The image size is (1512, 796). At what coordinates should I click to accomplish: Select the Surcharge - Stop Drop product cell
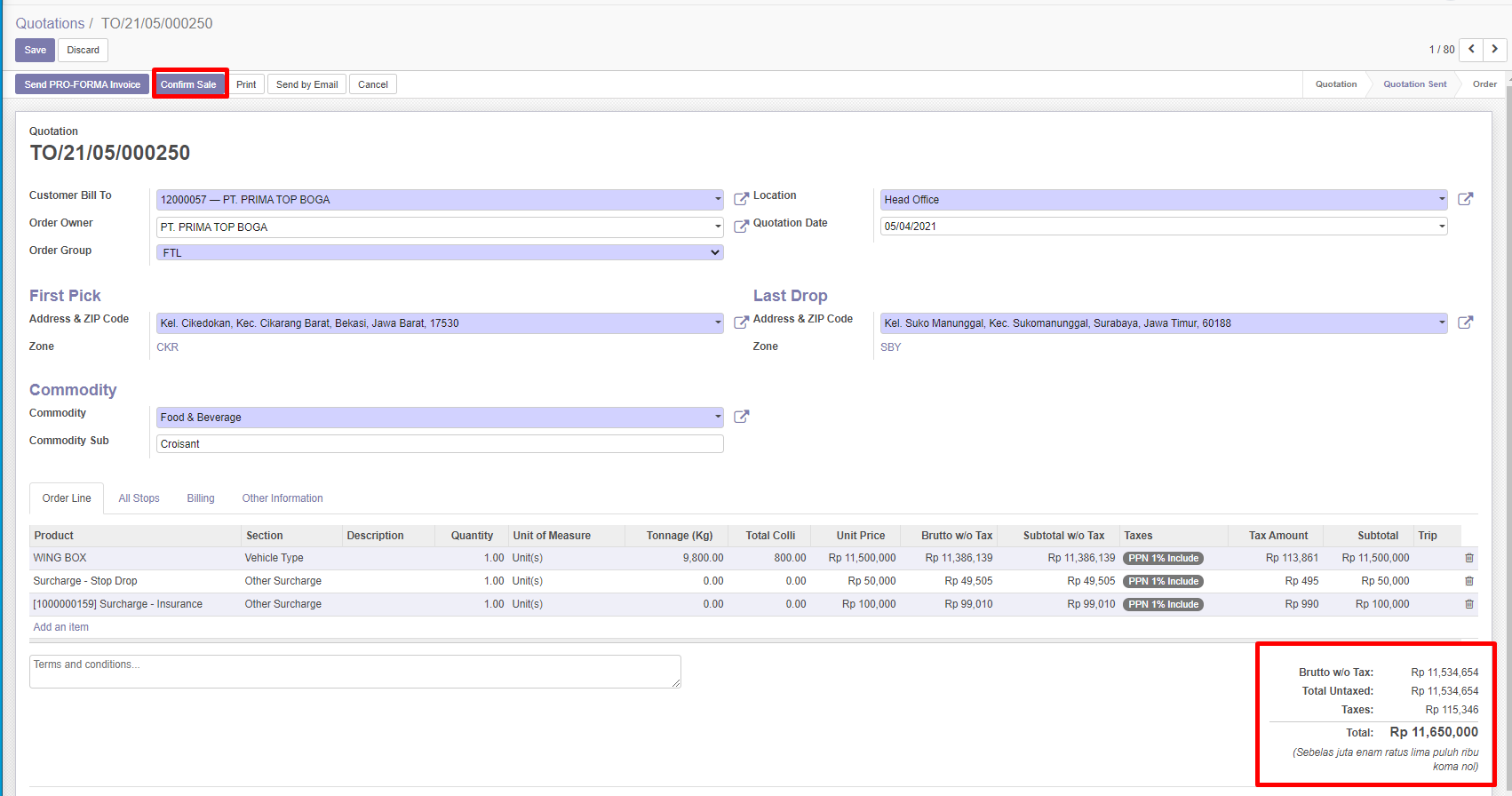point(135,581)
